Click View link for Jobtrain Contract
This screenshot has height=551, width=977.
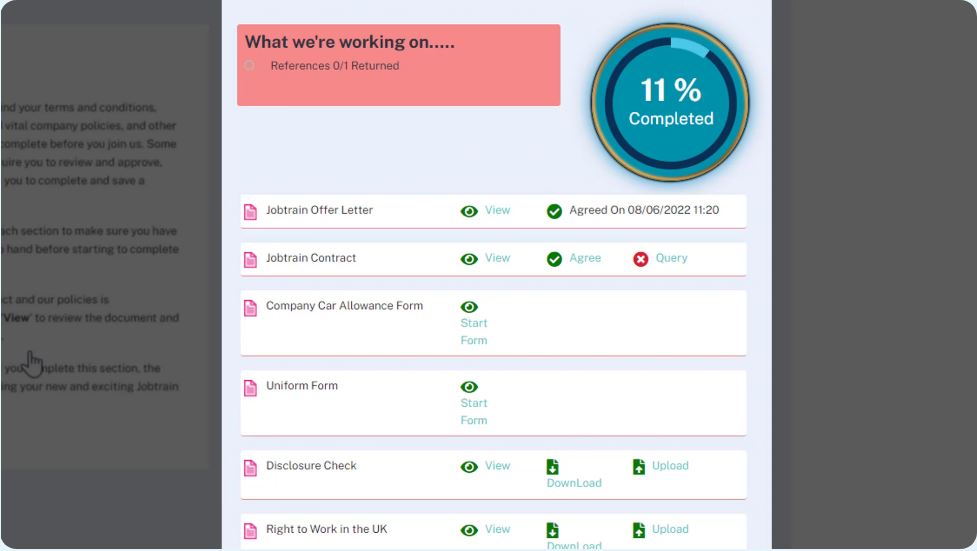pyautogui.click(x=497, y=258)
